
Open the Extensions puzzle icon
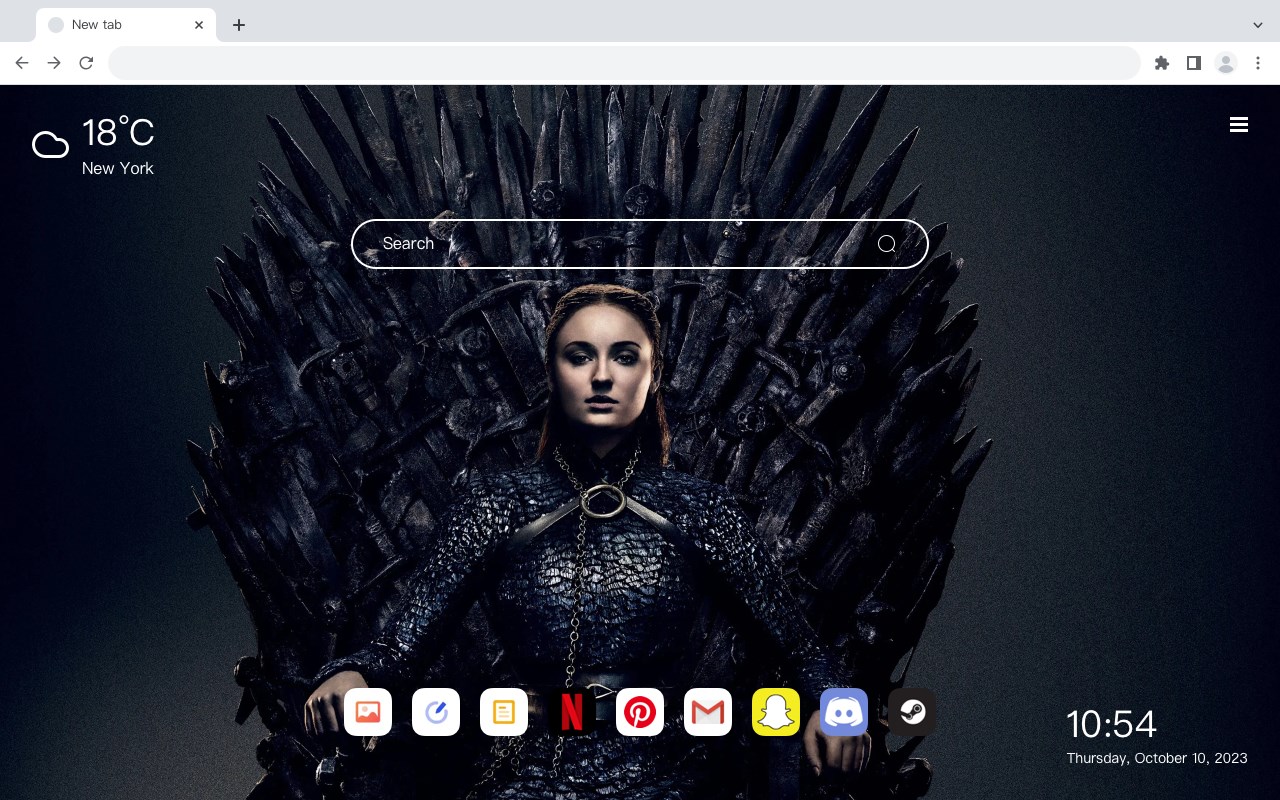[1161, 63]
